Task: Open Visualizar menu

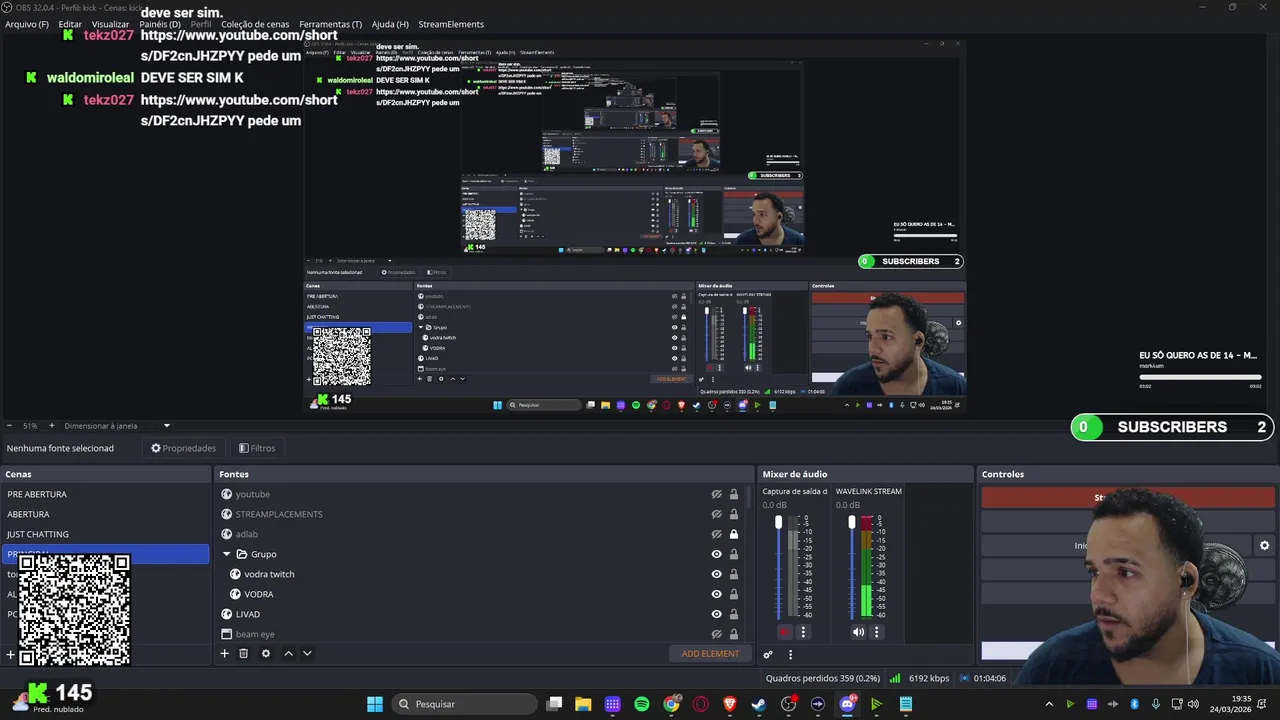Action: [x=110, y=24]
